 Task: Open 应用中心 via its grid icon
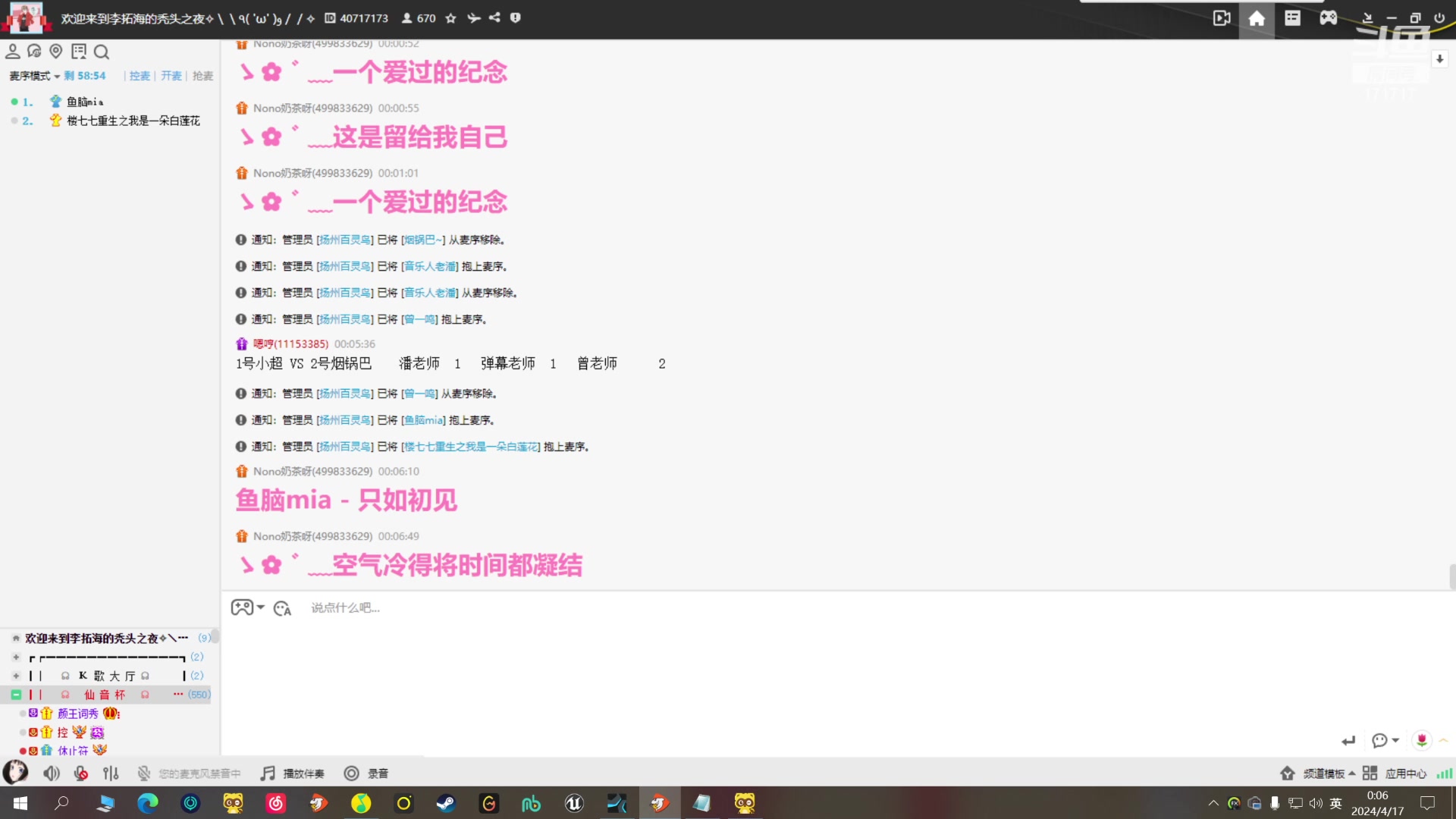click(1370, 773)
